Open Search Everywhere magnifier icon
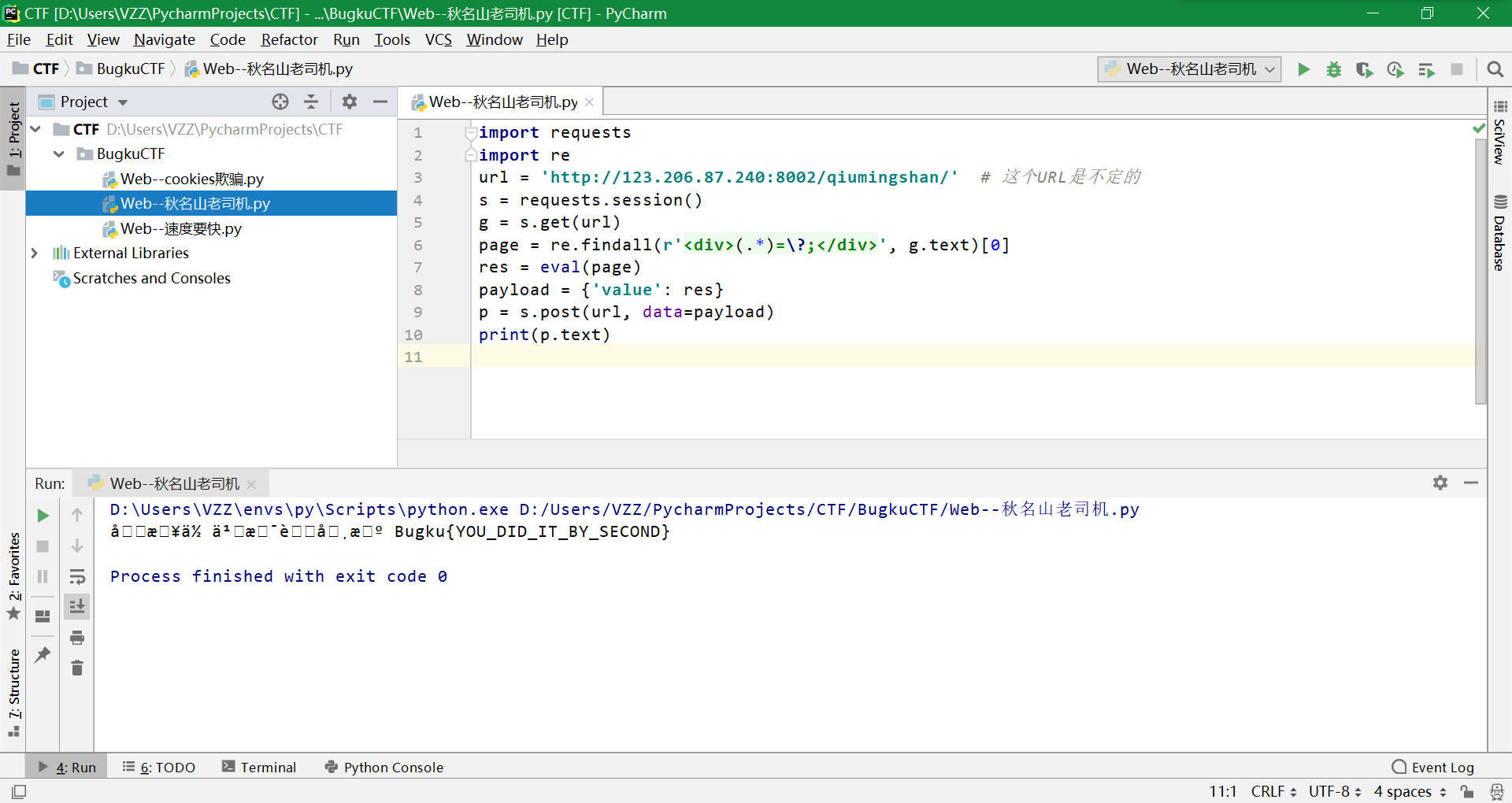Screen dimensions: 1512x803 1495,69
